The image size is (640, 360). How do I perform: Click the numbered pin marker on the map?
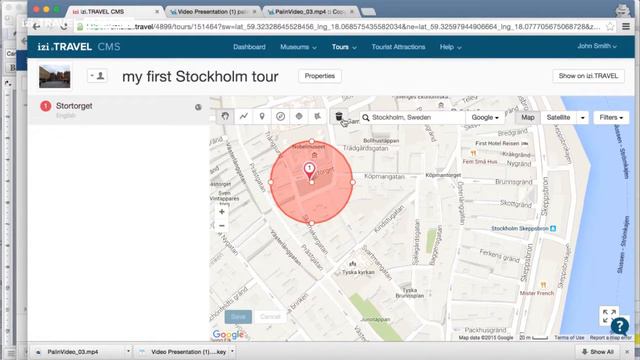(x=309, y=171)
